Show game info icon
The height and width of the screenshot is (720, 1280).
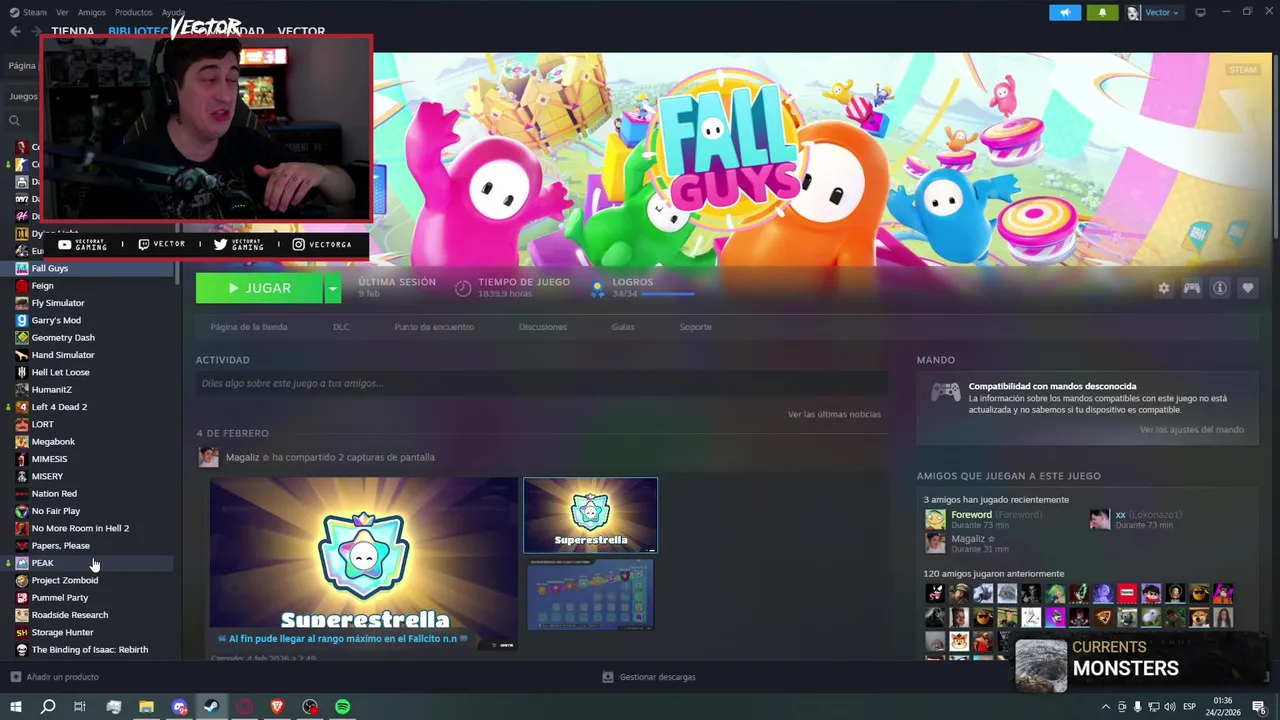click(1219, 288)
